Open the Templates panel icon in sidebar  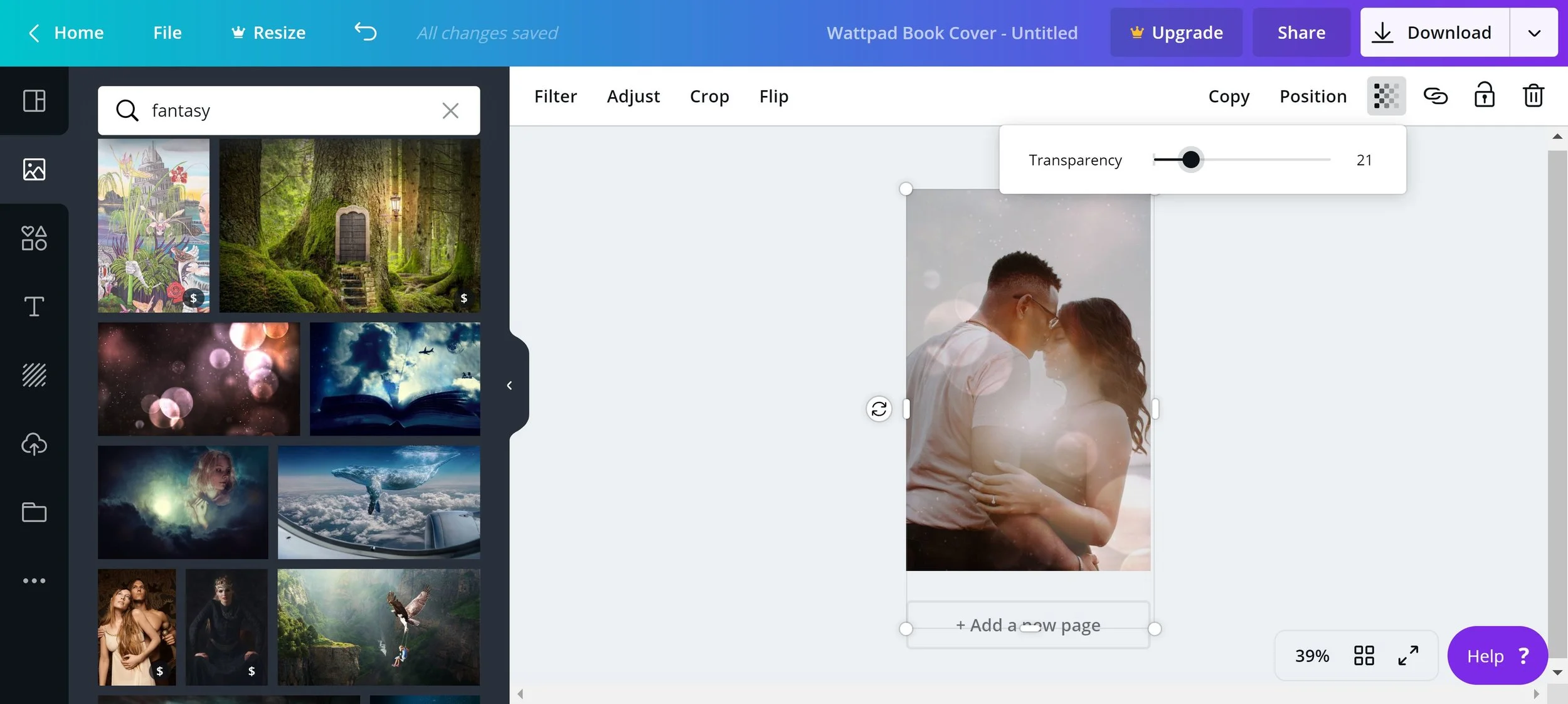34,101
